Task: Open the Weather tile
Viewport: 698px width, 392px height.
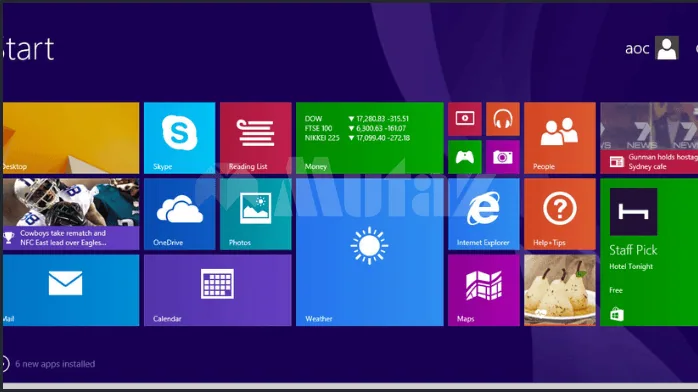Action: [369, 252]
